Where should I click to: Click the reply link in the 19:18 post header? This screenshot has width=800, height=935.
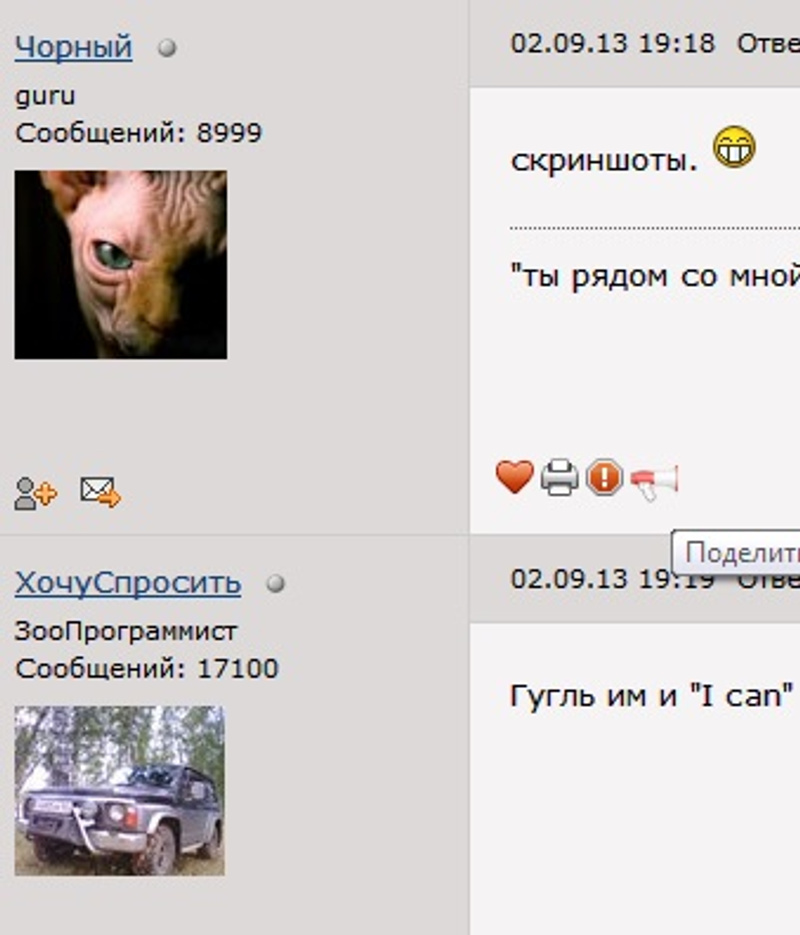[768, 44]
